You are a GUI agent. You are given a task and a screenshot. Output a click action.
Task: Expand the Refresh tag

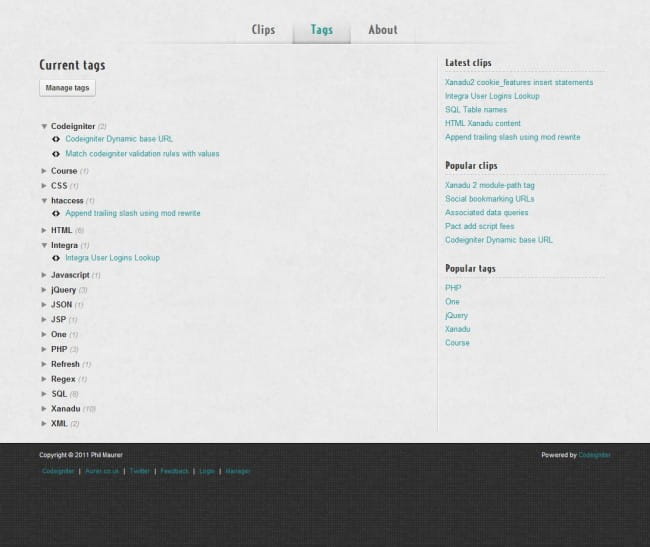point(44,364)
